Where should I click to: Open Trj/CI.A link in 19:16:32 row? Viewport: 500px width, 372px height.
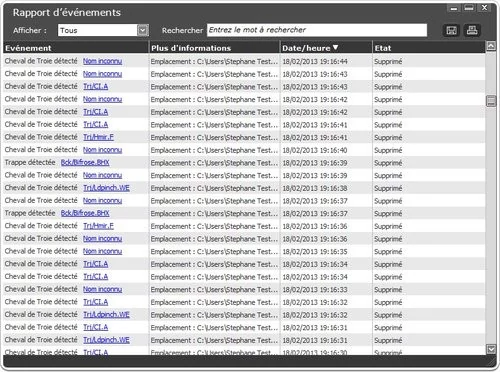(96, 302)
